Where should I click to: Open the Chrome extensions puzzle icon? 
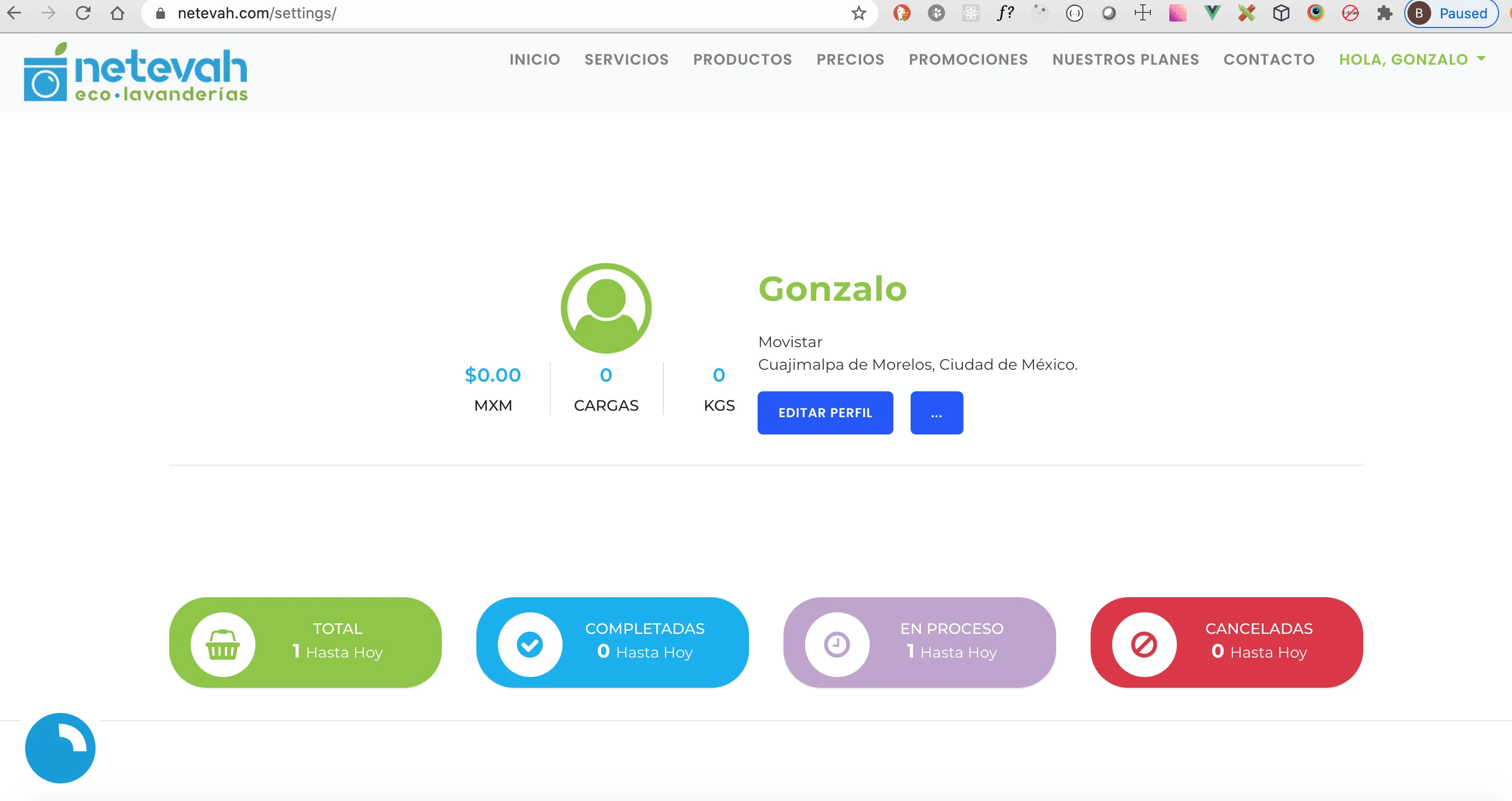(x=1385, y=13)
